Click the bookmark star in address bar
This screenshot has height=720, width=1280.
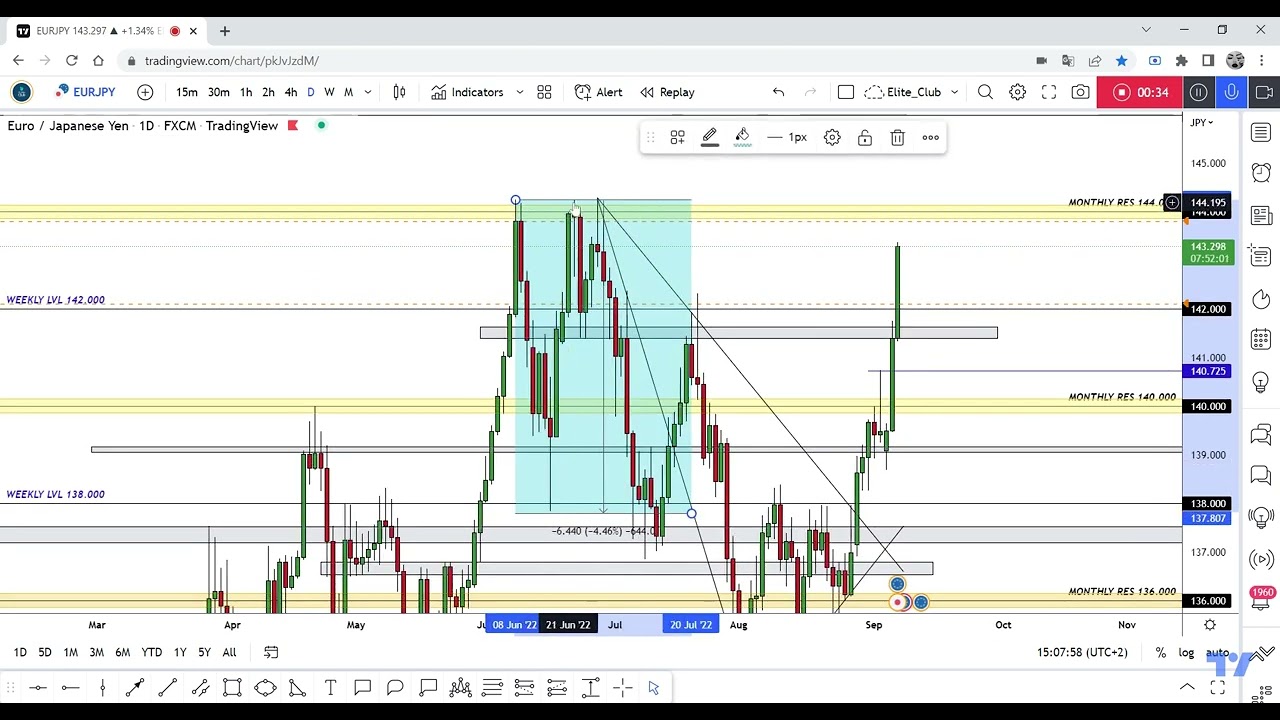[x=1121, y=61]
